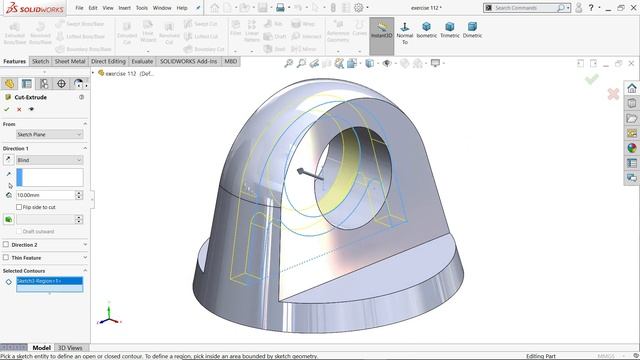
Task: Open the SOLIDWORKS Forum task pane icon
Action: (632, 178)
